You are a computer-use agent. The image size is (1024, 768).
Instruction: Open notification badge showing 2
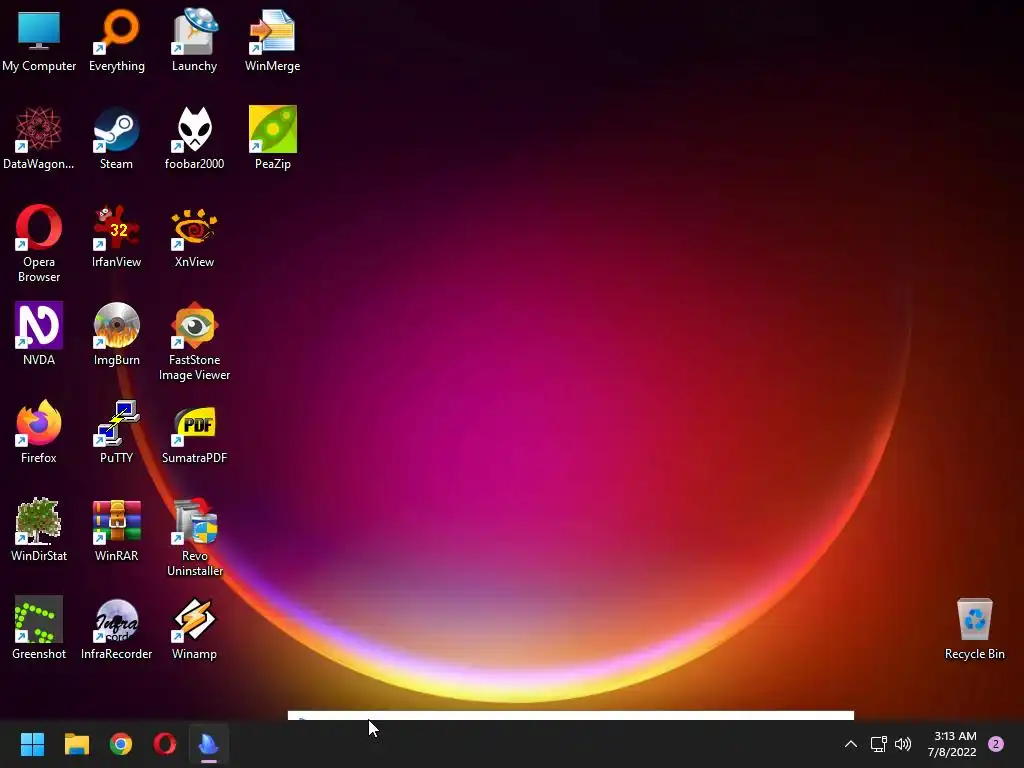pos(996,744)
